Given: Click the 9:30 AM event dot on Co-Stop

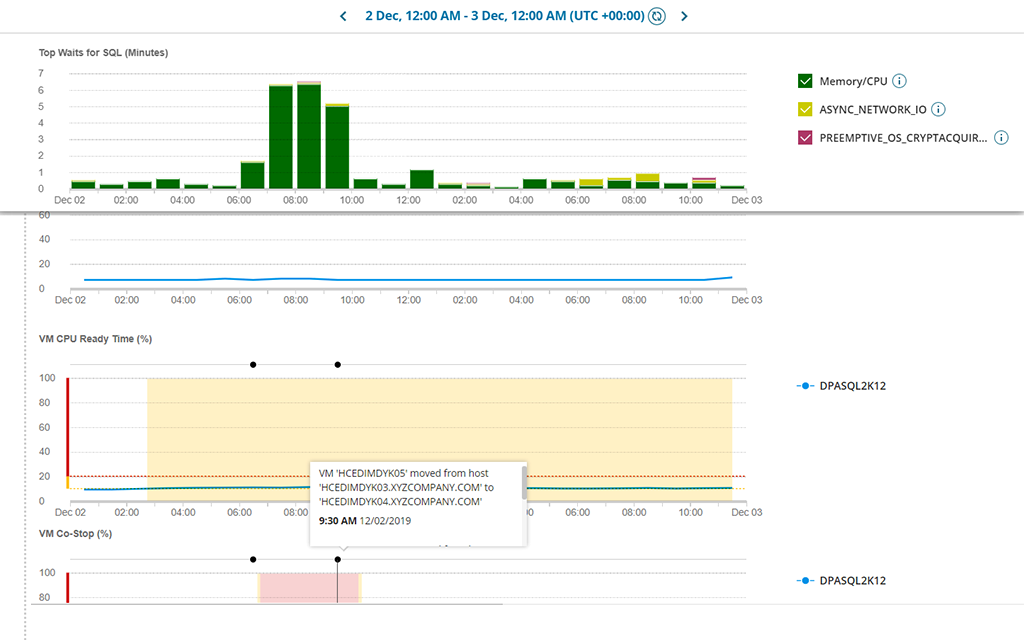Looking at the screenshot, I should tap(338, 560).
